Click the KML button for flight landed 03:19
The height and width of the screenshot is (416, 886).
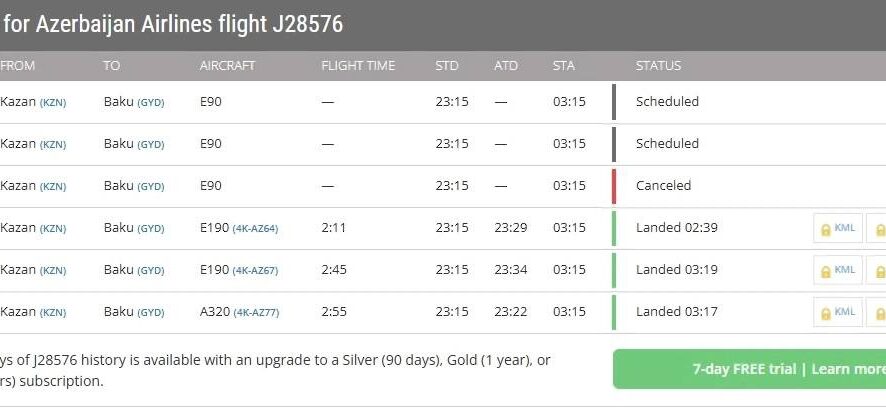coord(838,270)
